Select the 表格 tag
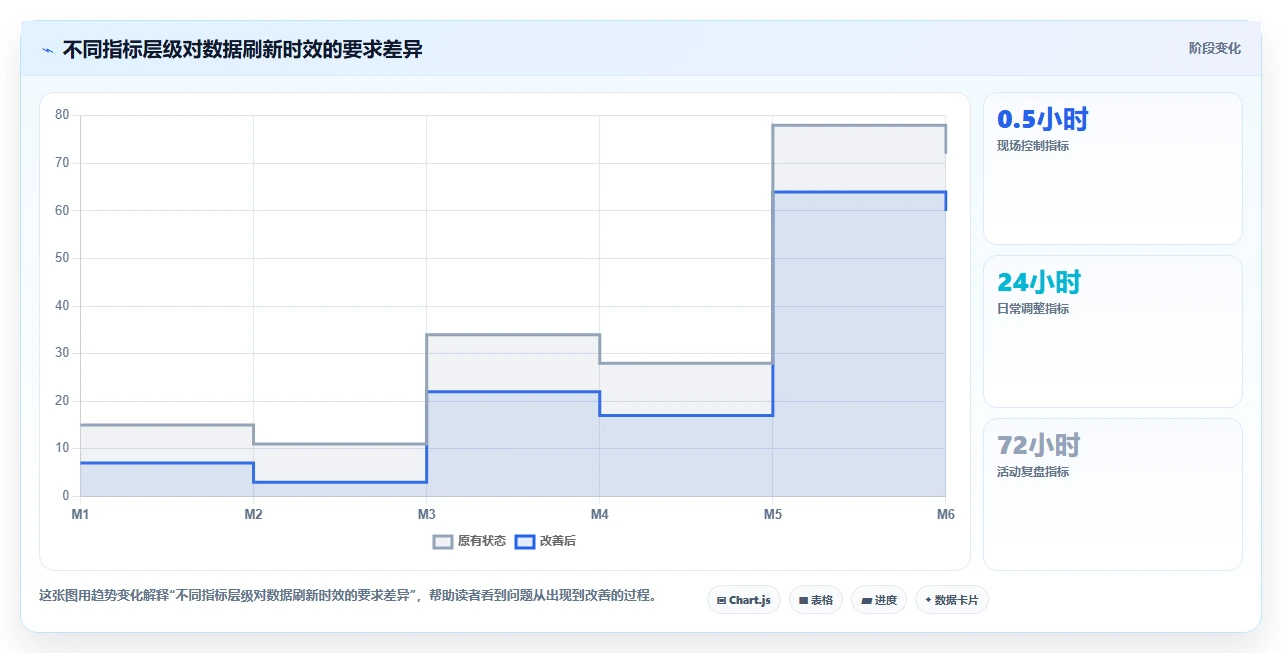 click(x=816, y=600)
